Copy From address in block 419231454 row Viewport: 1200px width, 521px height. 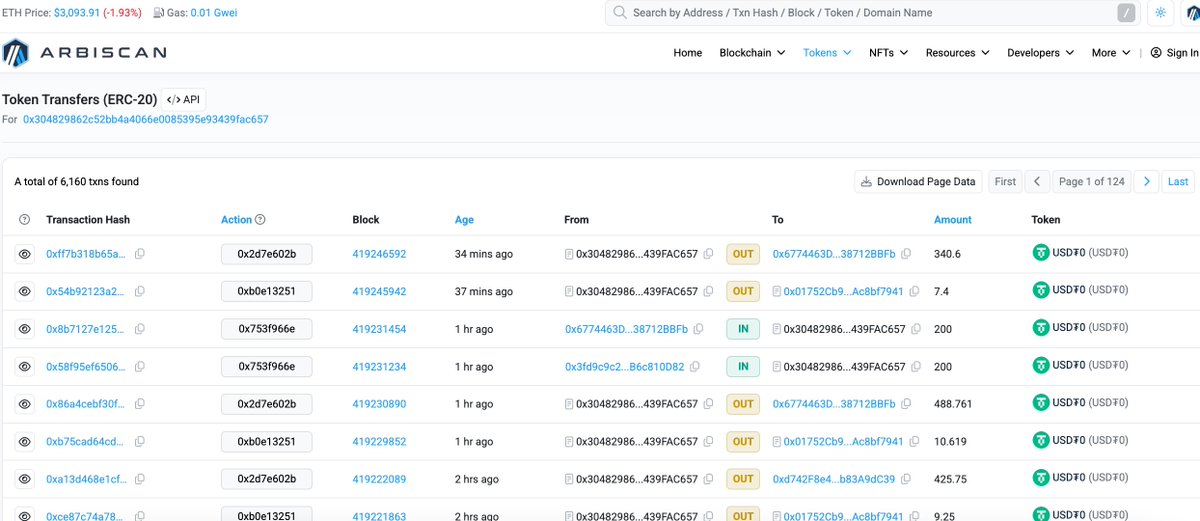click(x=698, y=329)
